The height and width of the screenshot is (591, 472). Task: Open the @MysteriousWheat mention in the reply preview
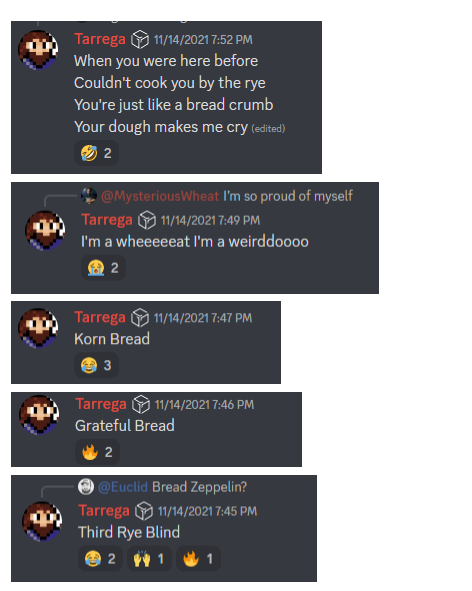(x=160, y=196)
